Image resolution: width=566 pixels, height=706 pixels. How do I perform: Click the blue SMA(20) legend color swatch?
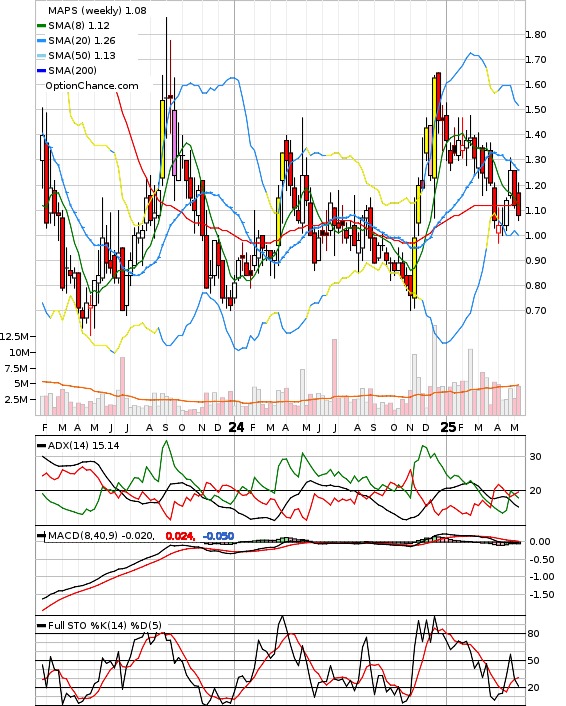[41, 41]
